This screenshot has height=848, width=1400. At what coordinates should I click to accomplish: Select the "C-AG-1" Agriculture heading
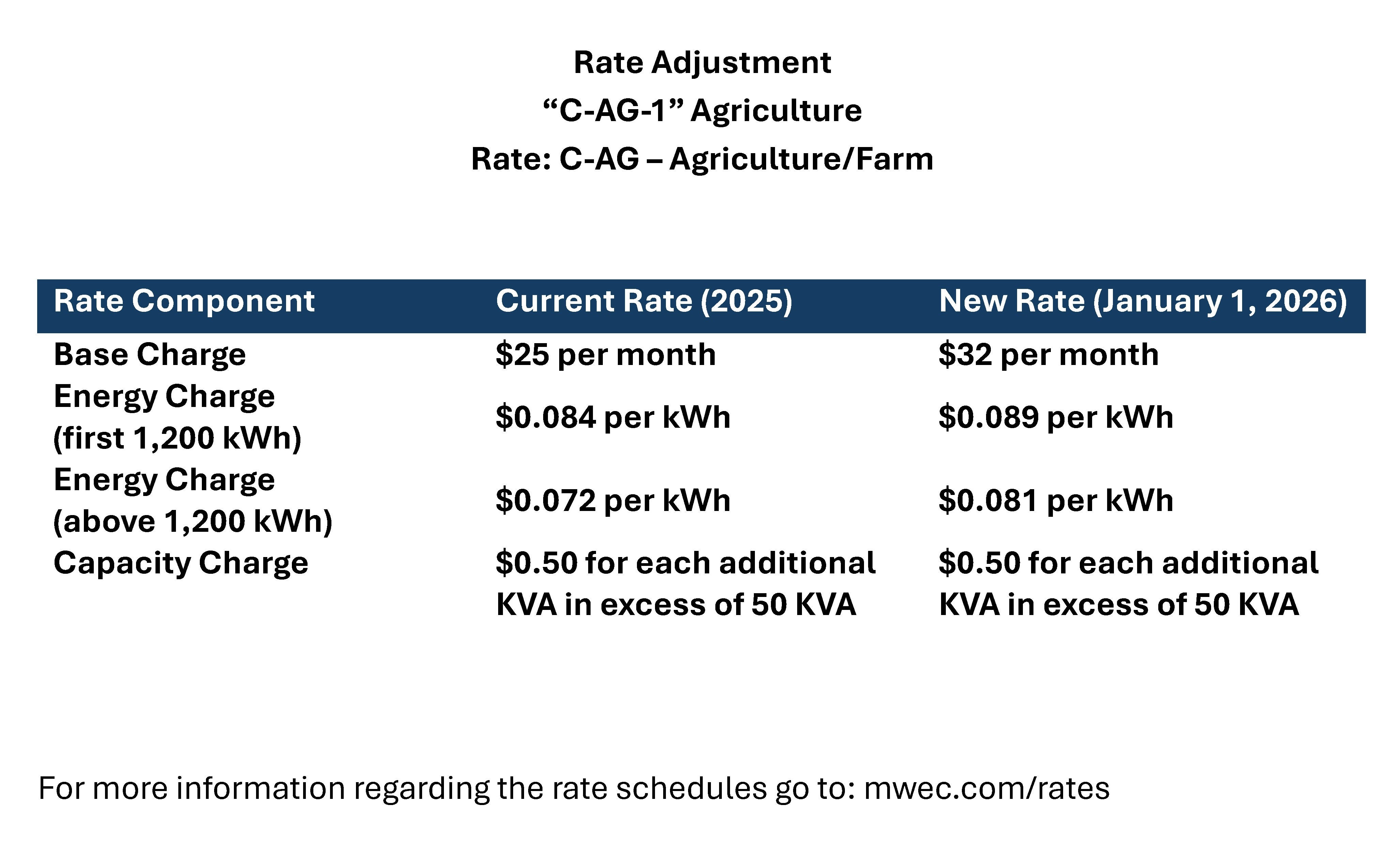702,110
